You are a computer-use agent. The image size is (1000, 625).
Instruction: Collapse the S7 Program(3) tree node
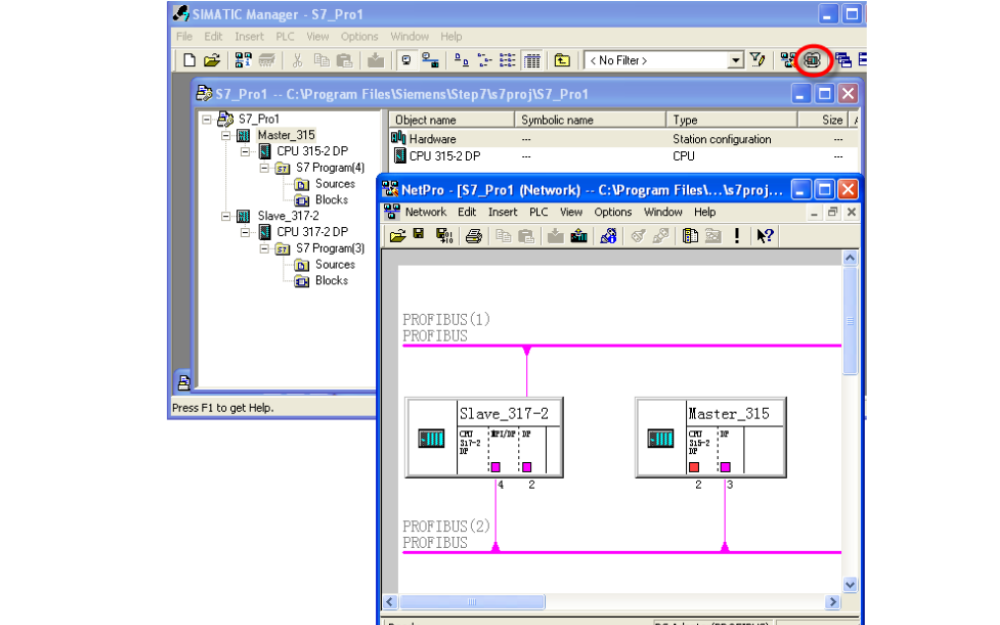[x=266, y=248]
